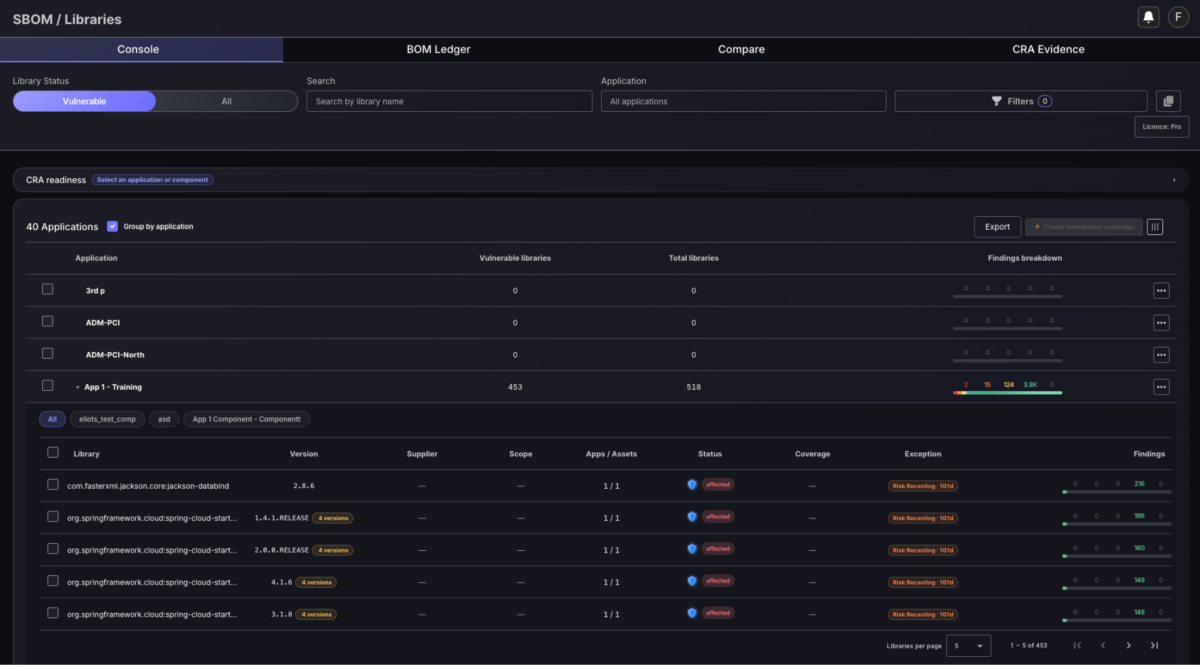This screenshot has width=1200, height=665.
Task: Select the App 1 Component - Componentt chip
Action: 246,419
